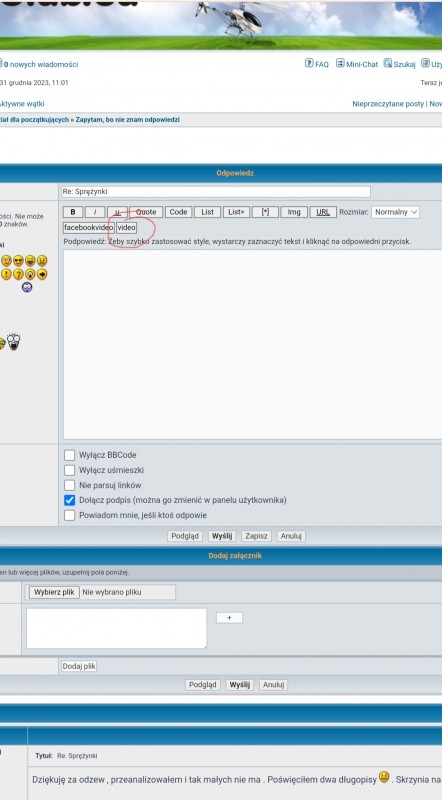442x800 pixels.
Task: Open the Szukaj search link
Action: click(x=404, y=64)
